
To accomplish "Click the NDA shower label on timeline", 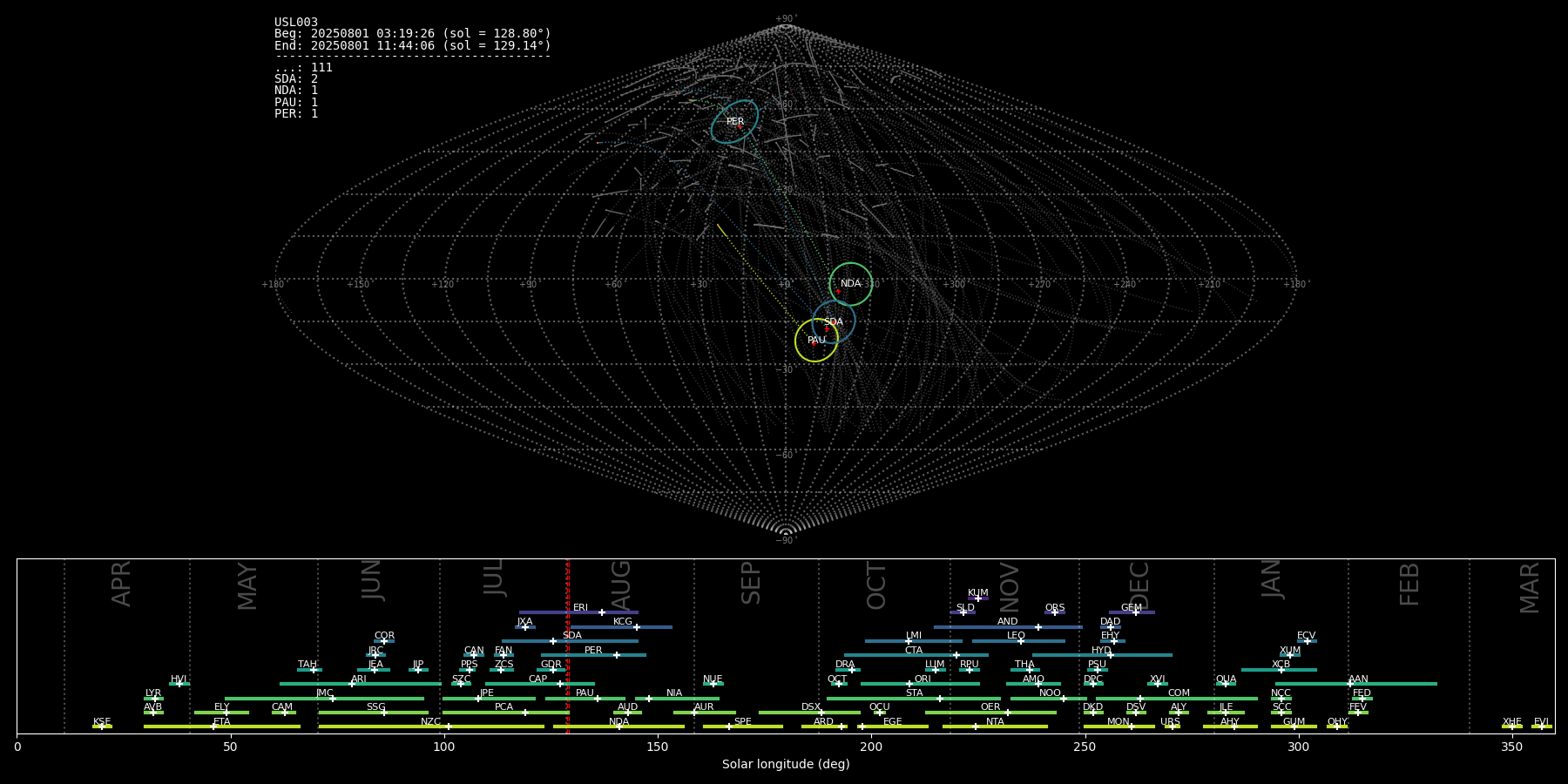I will pos(619,722).
